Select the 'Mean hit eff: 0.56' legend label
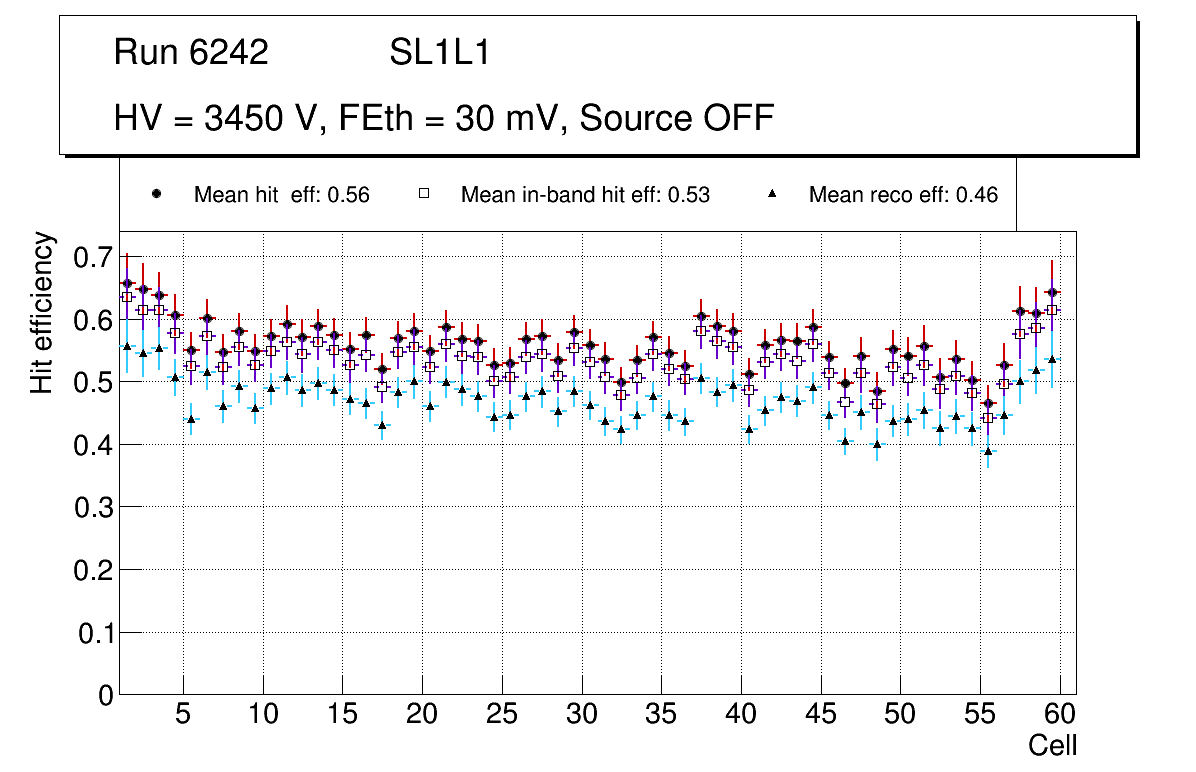Viewport: 1196px width, 772px height. [x=282, y=196]
